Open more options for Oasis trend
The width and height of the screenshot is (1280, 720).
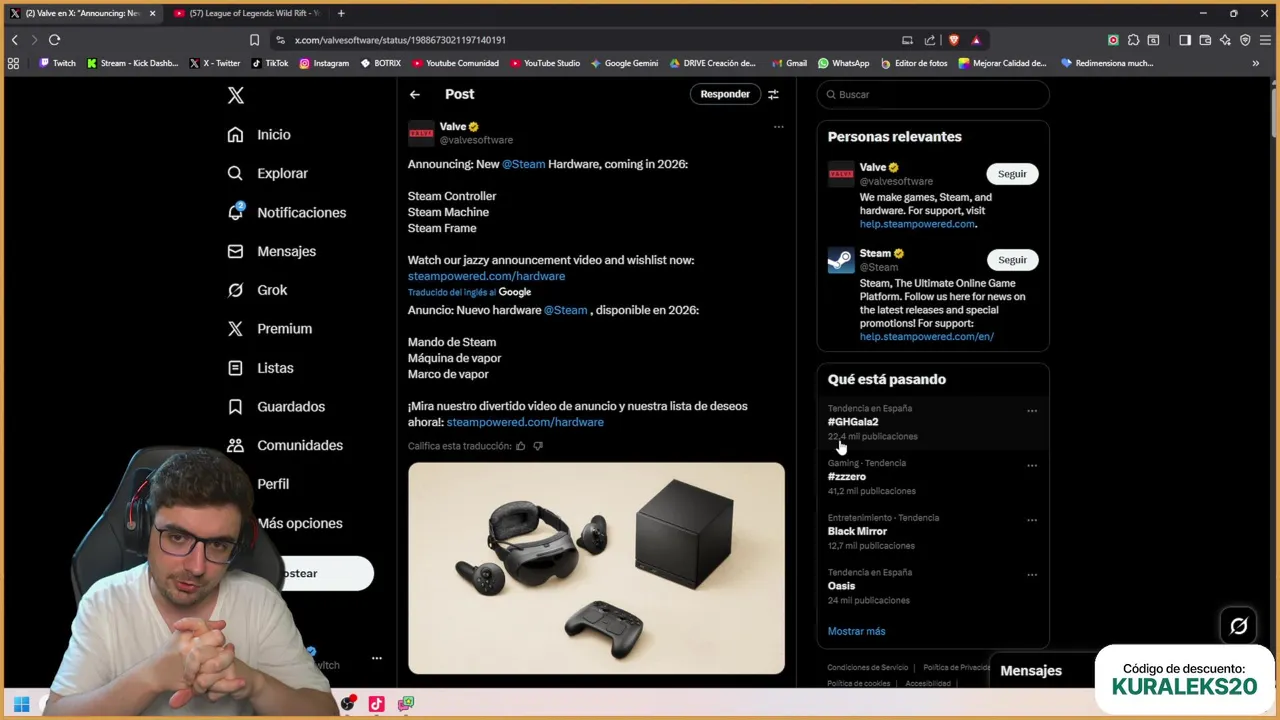(1032, 575)
